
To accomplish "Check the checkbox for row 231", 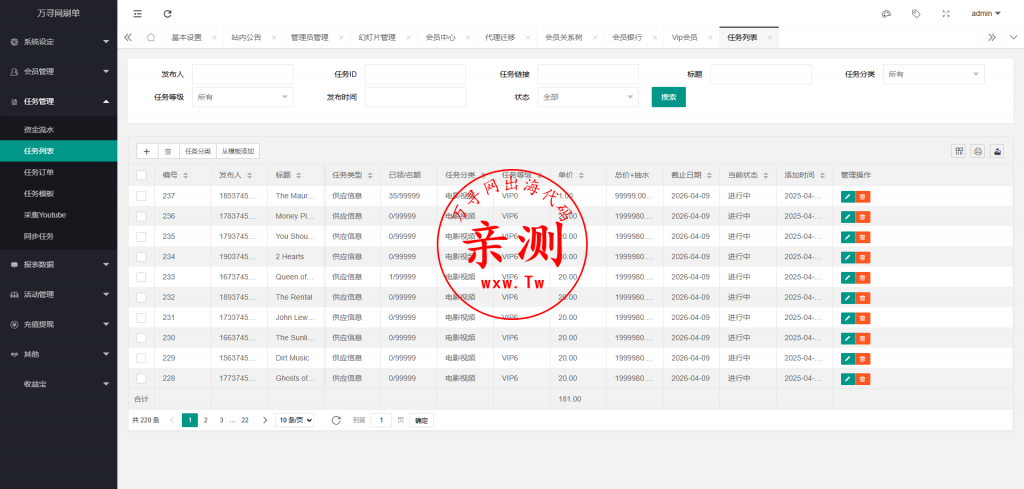I will [141, 318].
